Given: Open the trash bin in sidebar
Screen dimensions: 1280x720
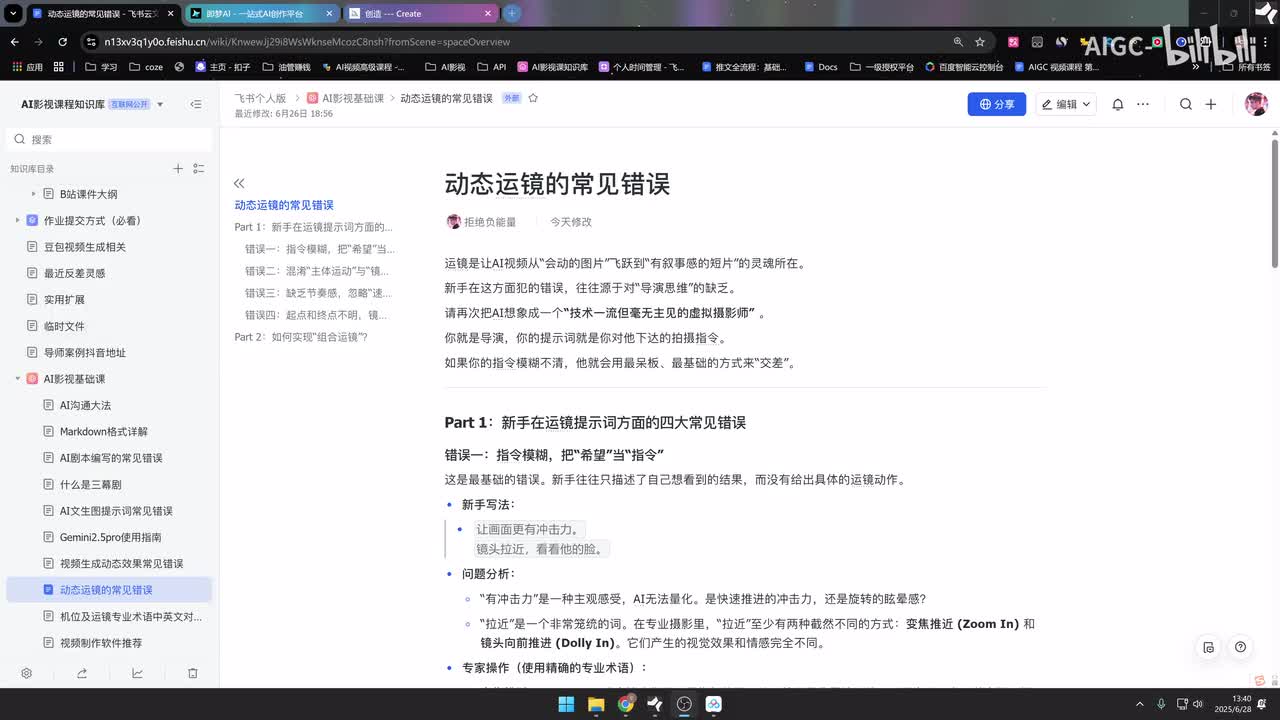Looking at the screenshot, I should [x=193, y=673].
